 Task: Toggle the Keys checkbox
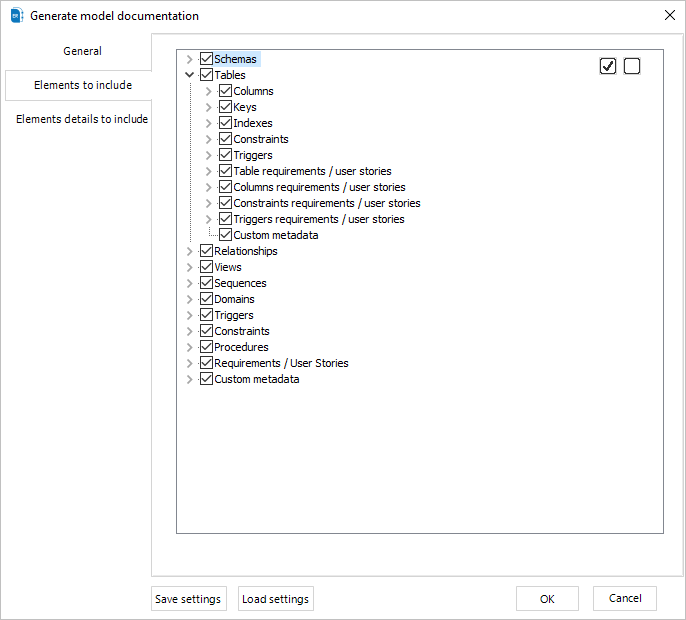(225, 107)
